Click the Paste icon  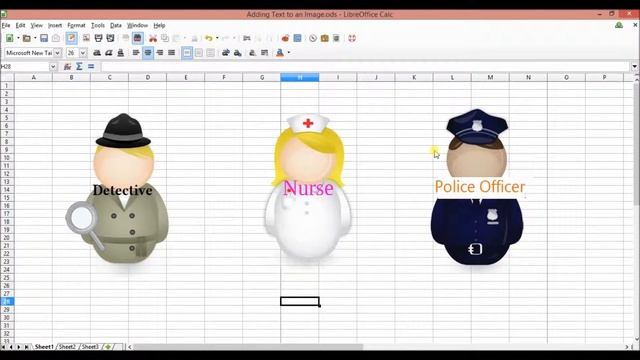click(176, 38)
